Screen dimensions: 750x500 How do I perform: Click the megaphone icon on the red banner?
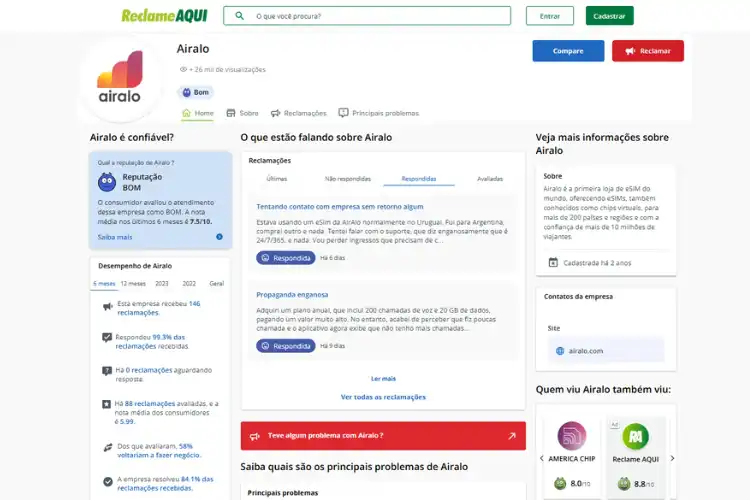(255, 436)
